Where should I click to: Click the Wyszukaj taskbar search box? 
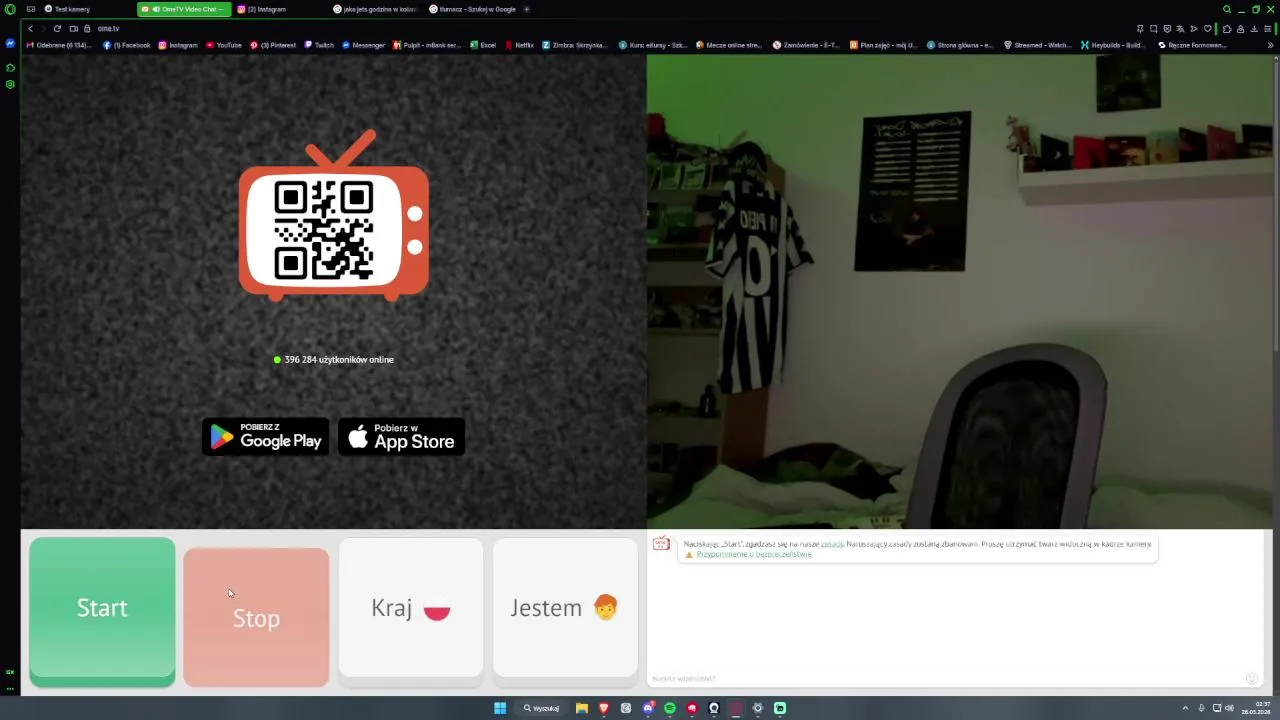click(x=541, y=708)
